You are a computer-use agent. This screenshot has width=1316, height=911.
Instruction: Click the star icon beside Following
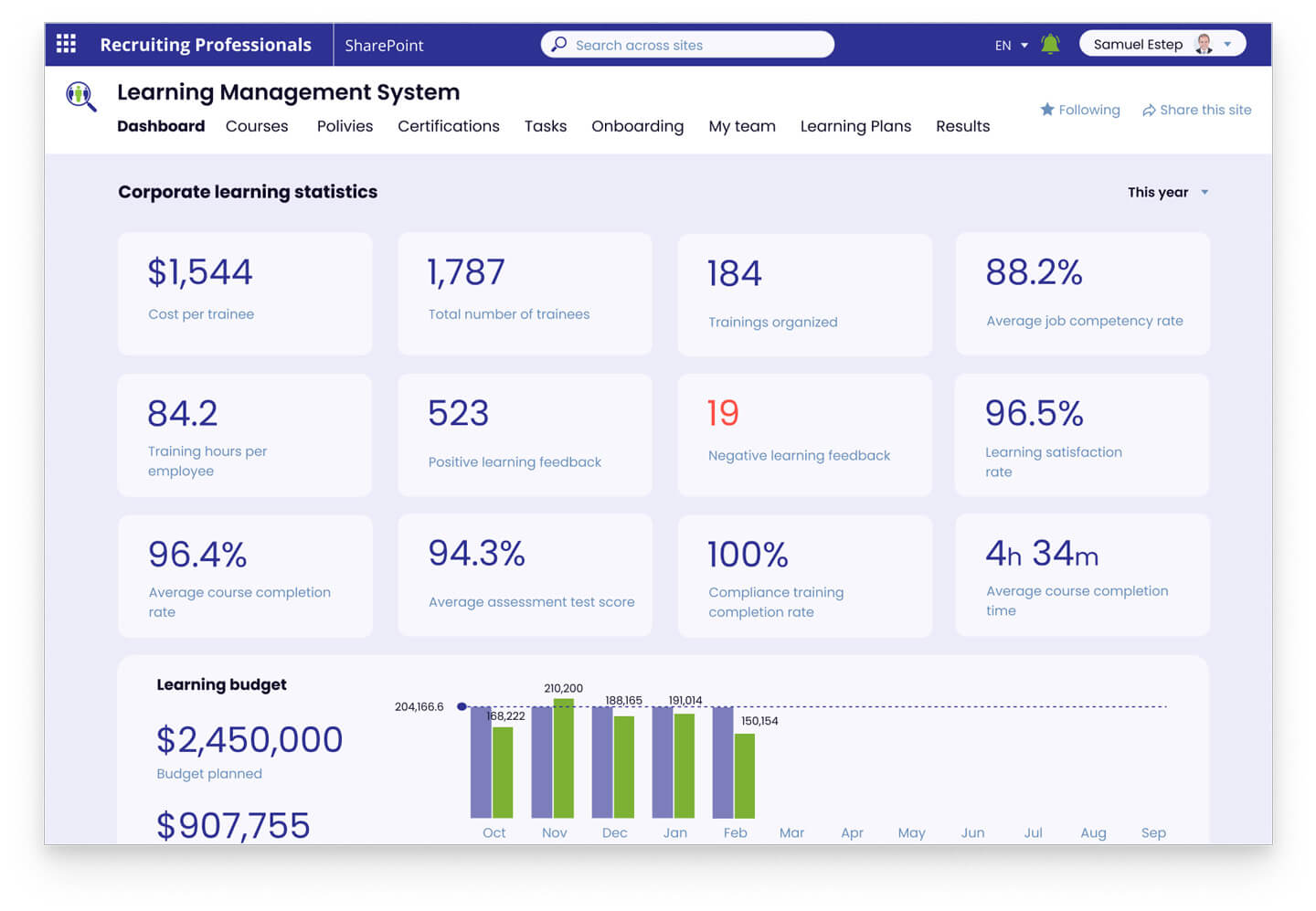pyautogui.click(x=1047, y=110)
